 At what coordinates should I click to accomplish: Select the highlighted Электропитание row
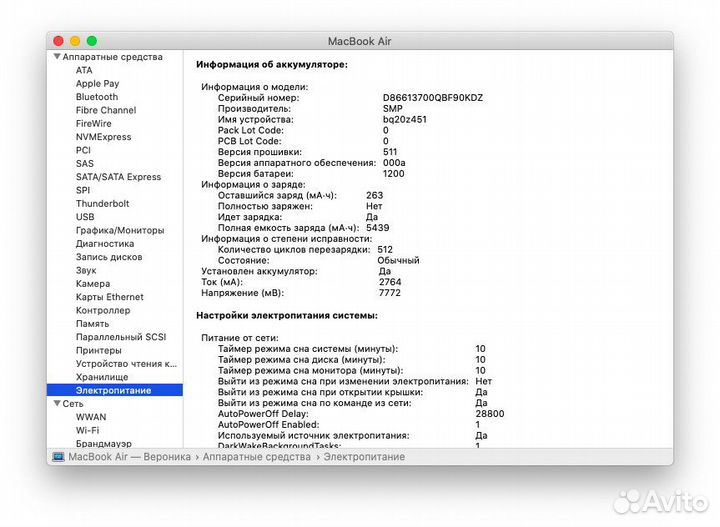(115, 390)
